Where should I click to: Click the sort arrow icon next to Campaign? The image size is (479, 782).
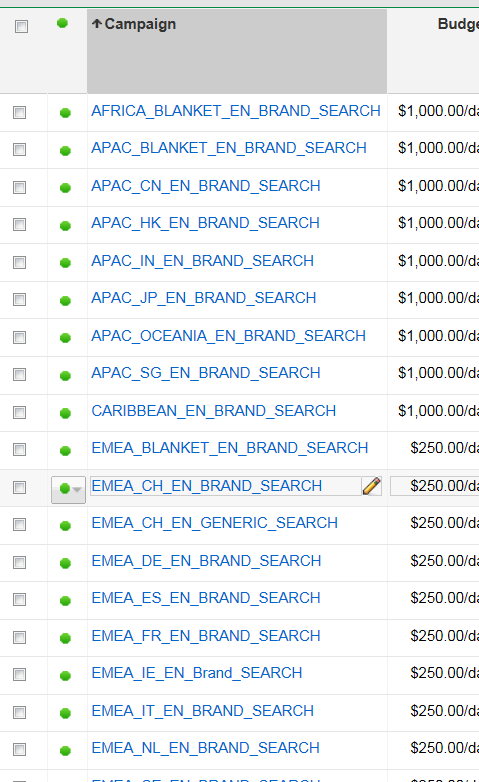(97, 23)
